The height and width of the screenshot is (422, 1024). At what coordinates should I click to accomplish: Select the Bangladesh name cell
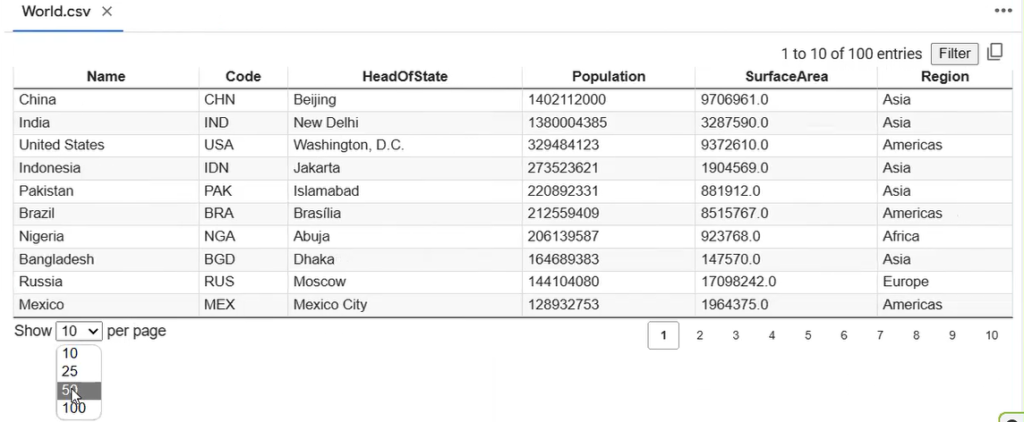[x=106, y=259]
